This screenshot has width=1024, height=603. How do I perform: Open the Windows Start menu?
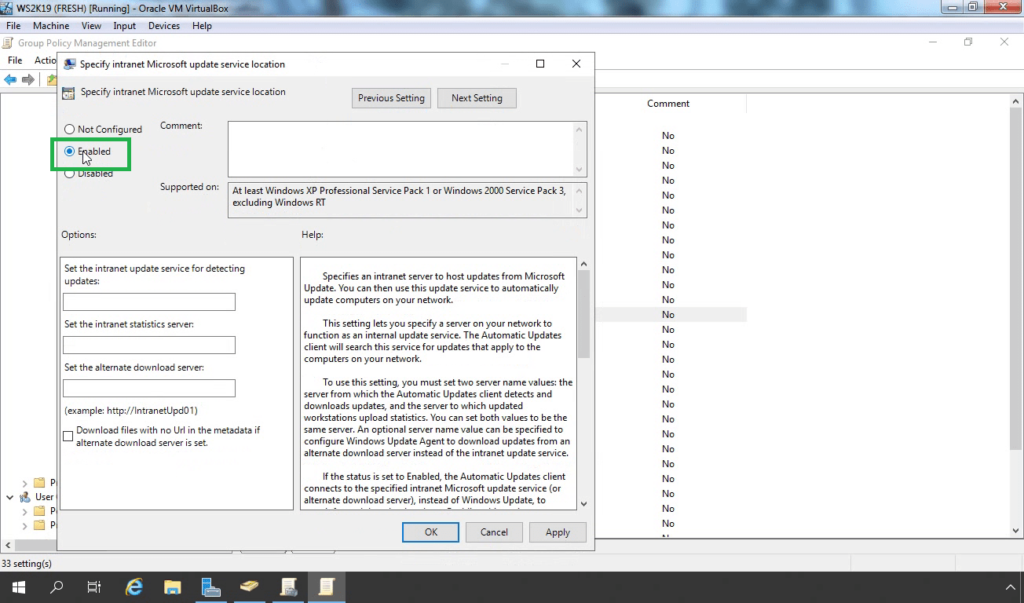click(x=18, y=587)
